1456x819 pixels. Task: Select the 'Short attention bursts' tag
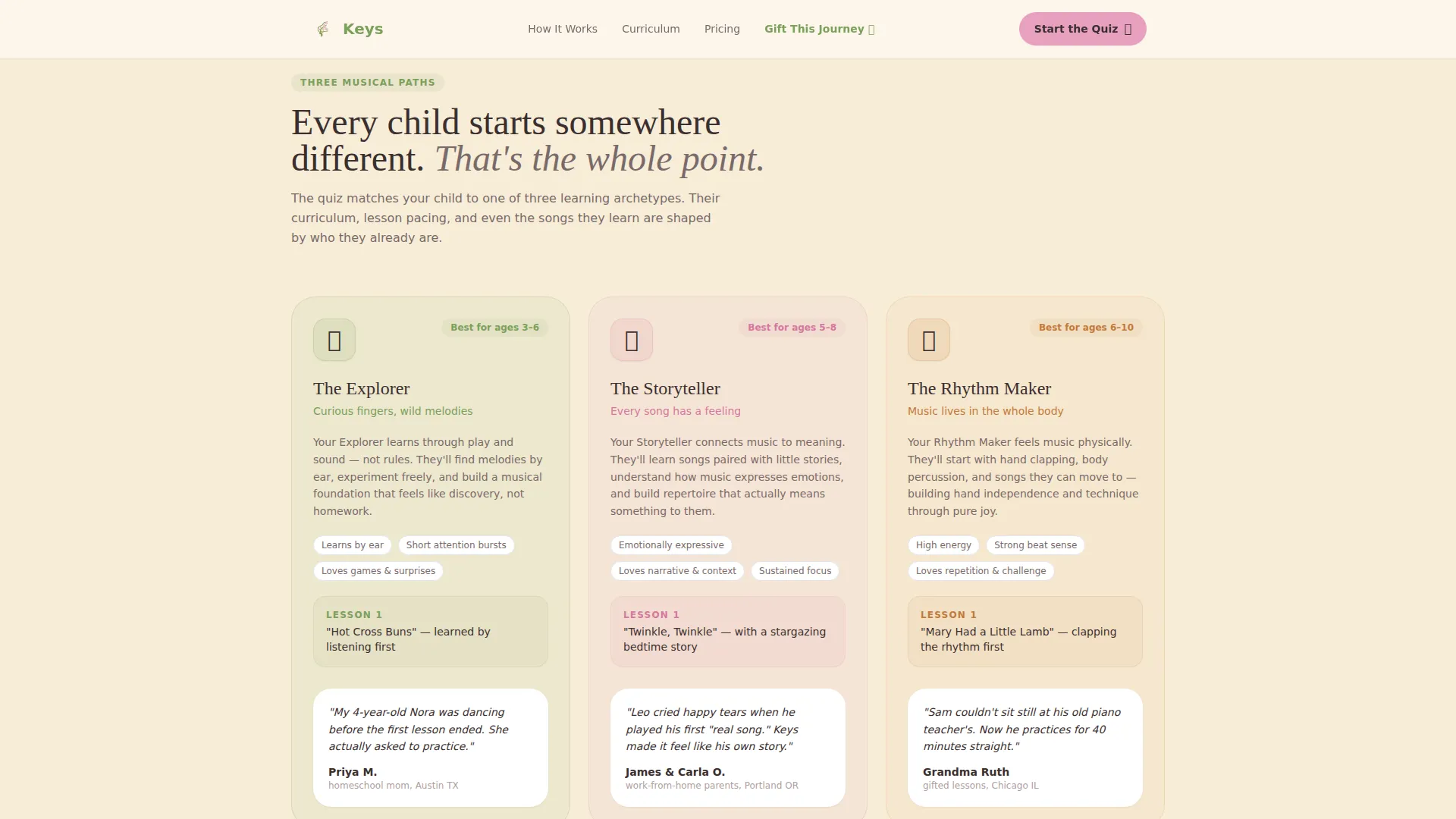click(x=457, y=545)
